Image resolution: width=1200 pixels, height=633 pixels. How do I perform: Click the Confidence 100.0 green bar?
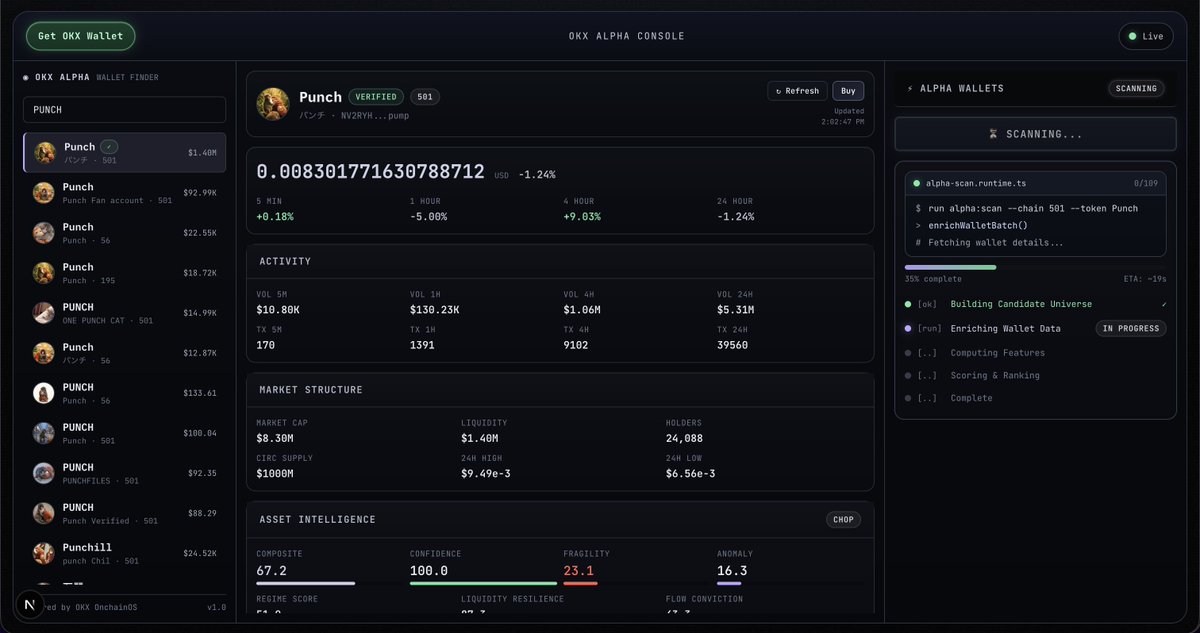click(483, 583)
